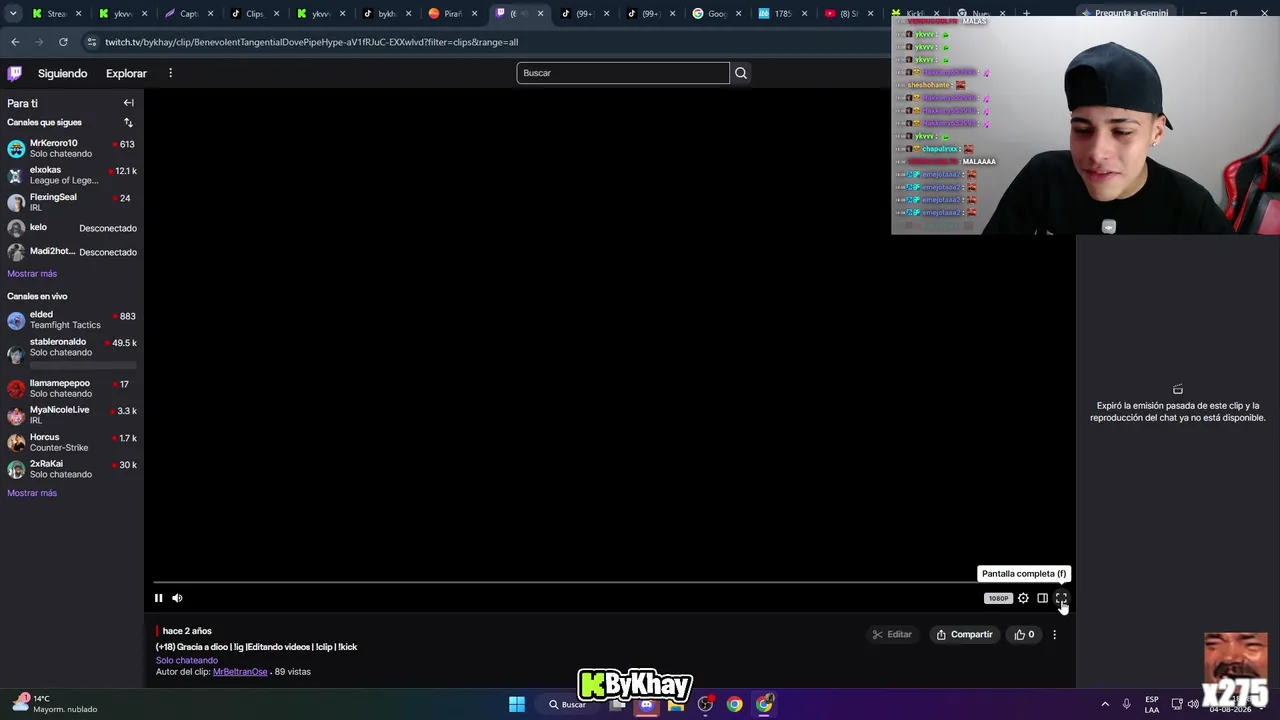
Task: Switch to the Pirañ browser tab
Action: pos(452,14)
